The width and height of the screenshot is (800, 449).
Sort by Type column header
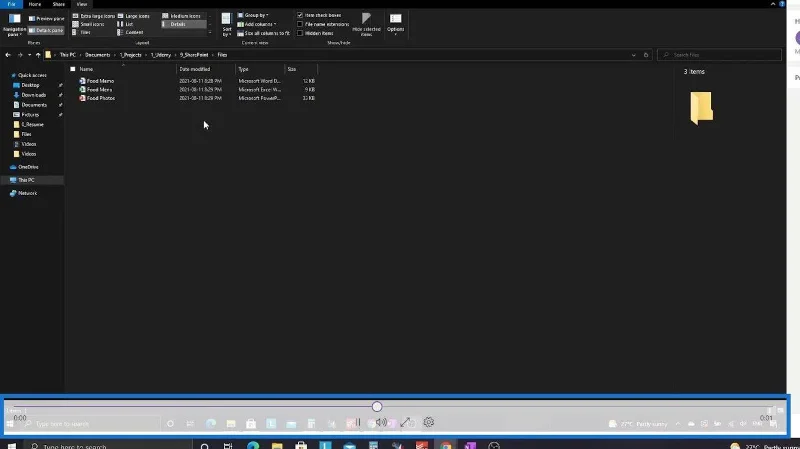point(260,69)
